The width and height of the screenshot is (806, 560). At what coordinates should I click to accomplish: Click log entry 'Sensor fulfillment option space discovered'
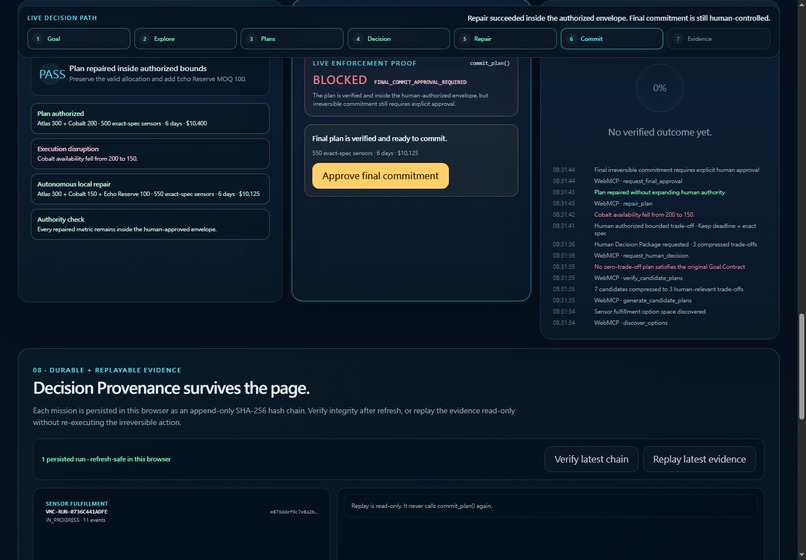point(650,312)
